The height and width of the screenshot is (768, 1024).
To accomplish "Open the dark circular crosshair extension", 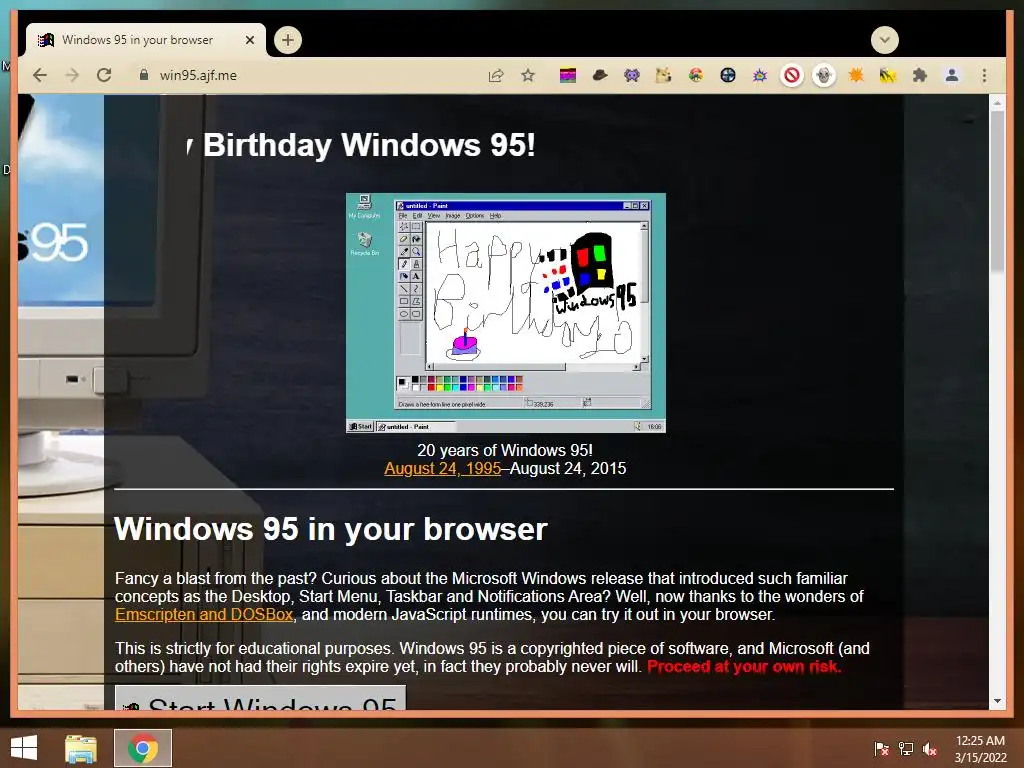I will [x=728, y=76].
